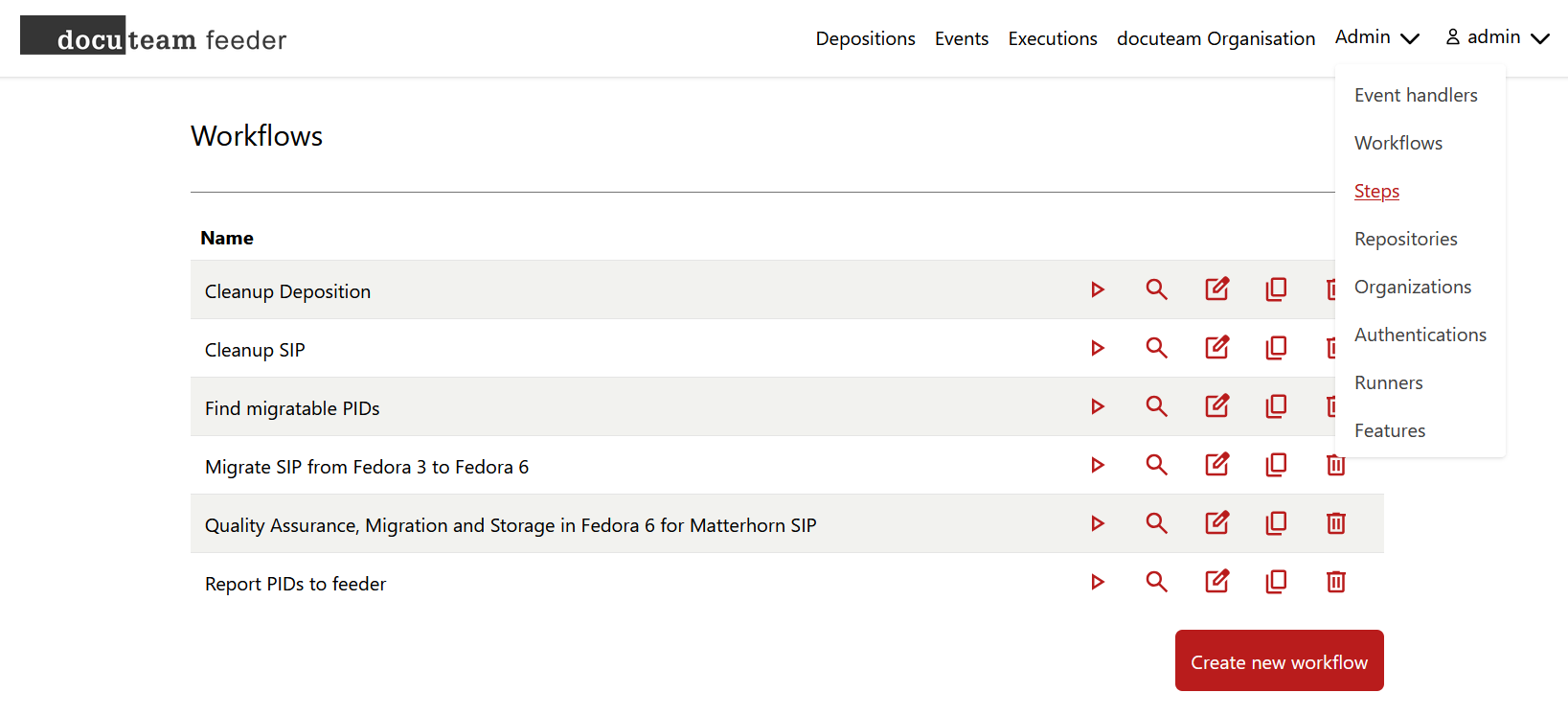
Task: Click the Create new workflow button
Action: (x=1279, y=660)
